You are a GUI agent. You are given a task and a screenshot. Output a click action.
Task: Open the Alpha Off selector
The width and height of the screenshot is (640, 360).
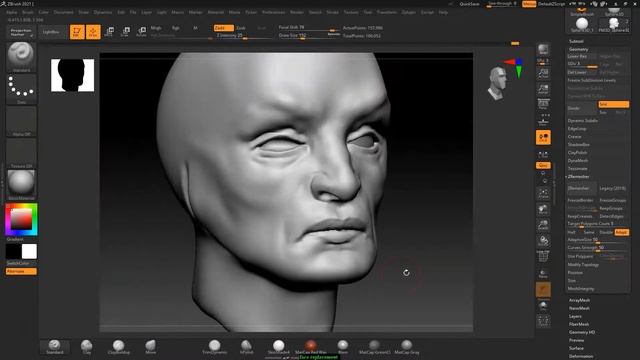point(21,121)
